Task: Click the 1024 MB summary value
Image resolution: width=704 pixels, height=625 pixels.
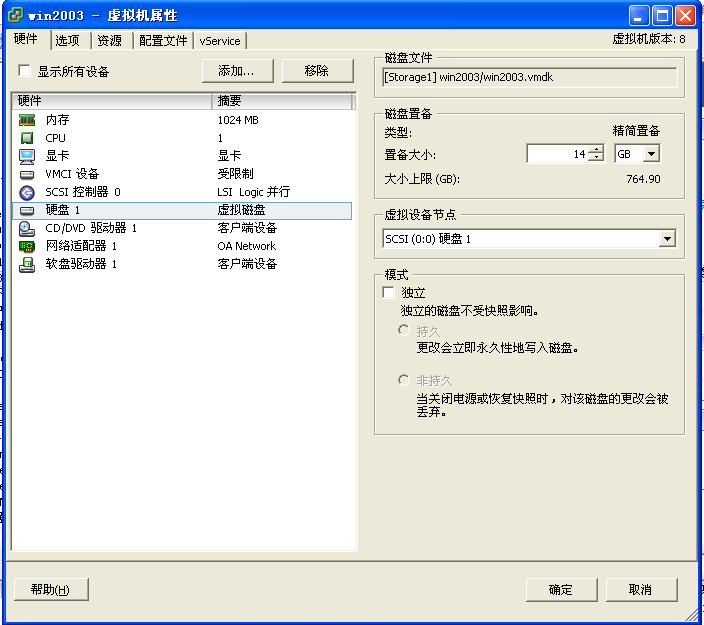Action: 238,120
